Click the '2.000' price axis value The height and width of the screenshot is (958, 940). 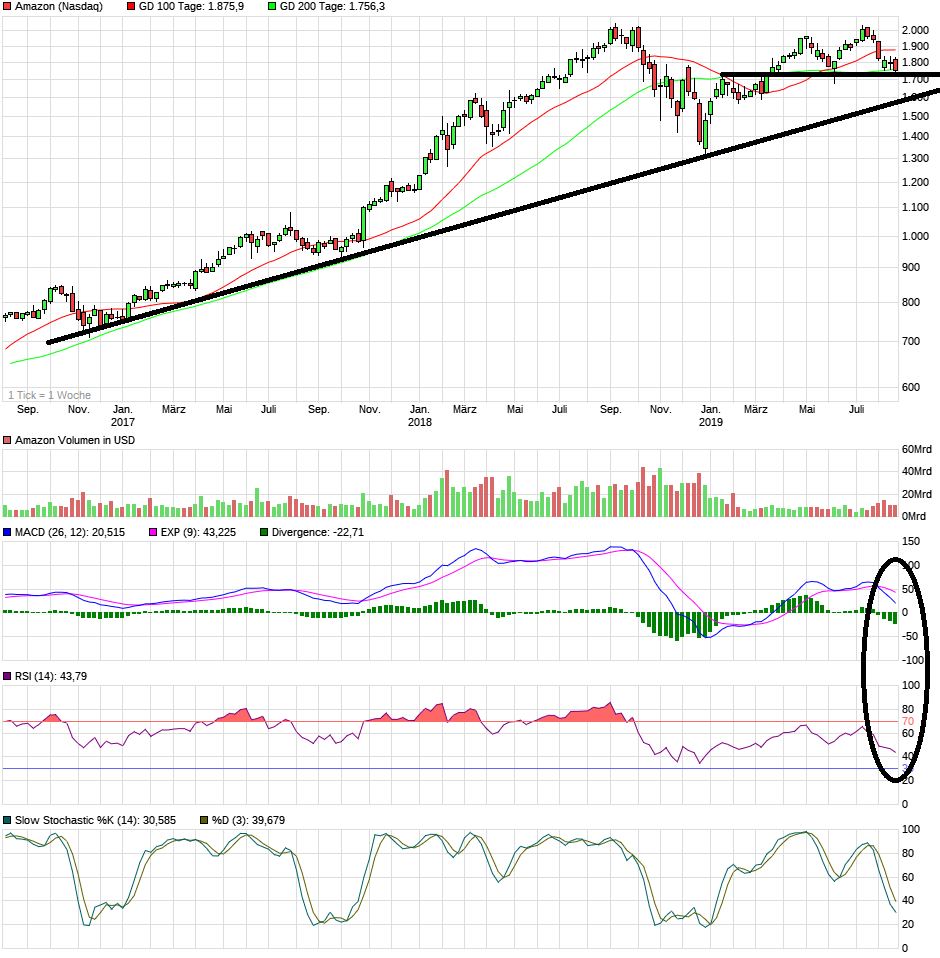tap(916, 30)
